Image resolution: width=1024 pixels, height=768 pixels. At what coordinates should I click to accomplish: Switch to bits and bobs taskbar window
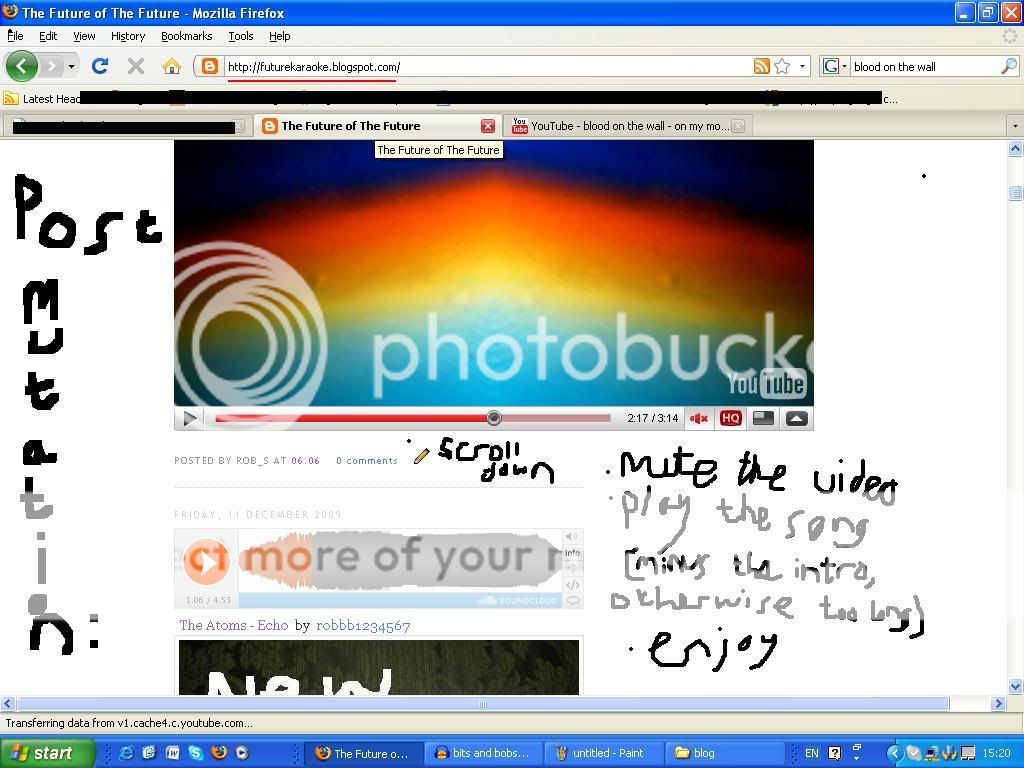coord(482,753)
